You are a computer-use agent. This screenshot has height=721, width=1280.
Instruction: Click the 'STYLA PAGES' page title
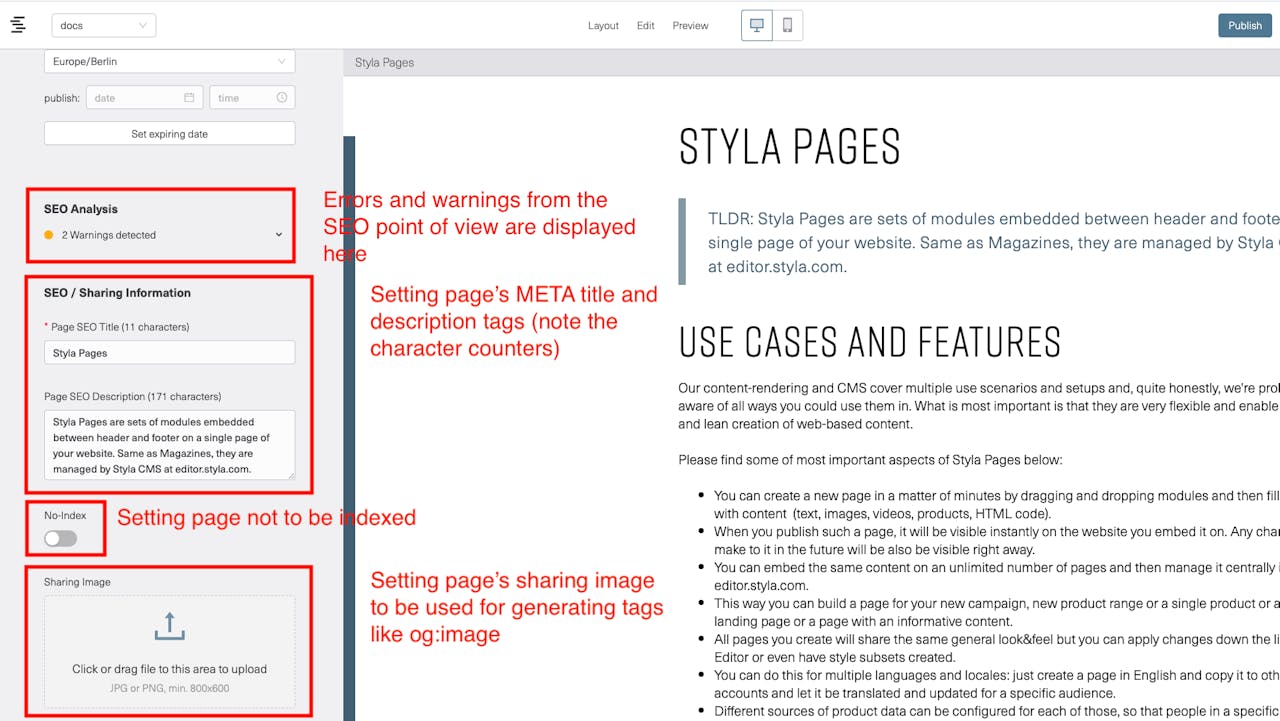(x=790, y=147)
